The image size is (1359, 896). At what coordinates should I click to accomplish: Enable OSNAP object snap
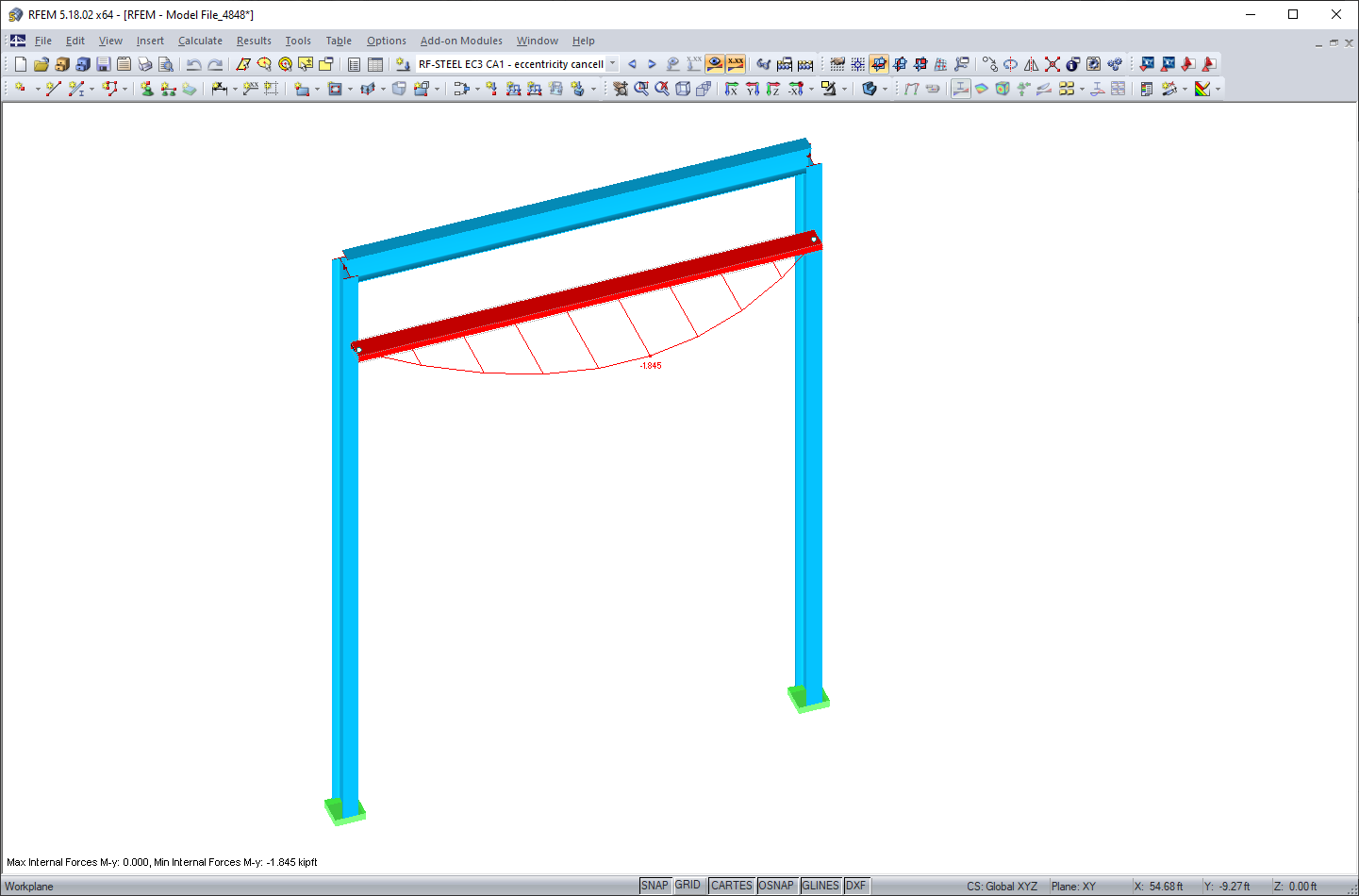(777, 885)
